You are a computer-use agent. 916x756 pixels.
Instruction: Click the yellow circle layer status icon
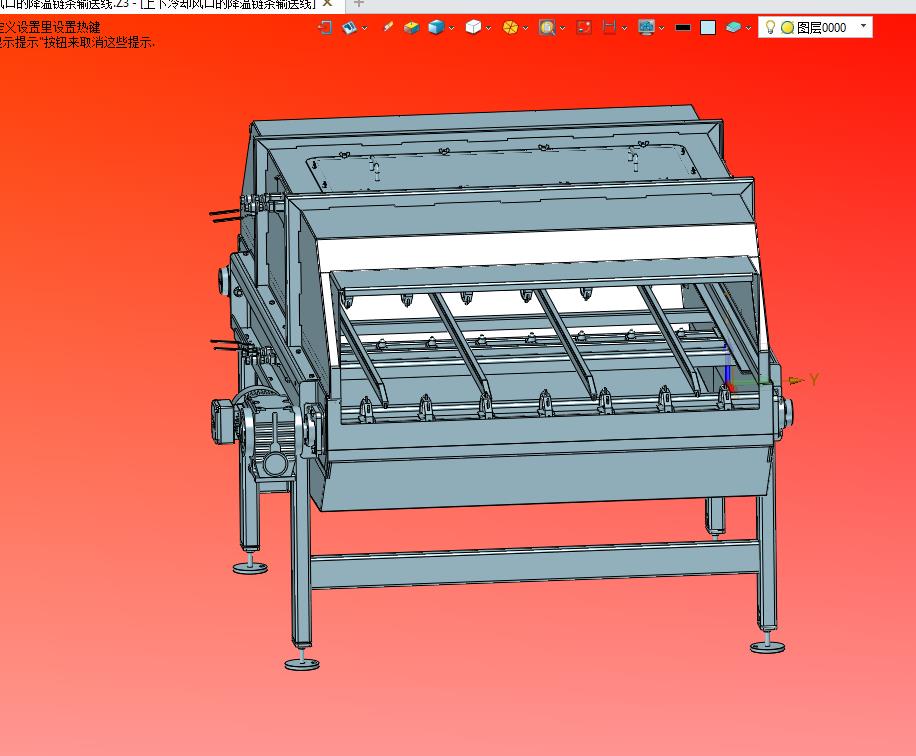click(787, 27)
